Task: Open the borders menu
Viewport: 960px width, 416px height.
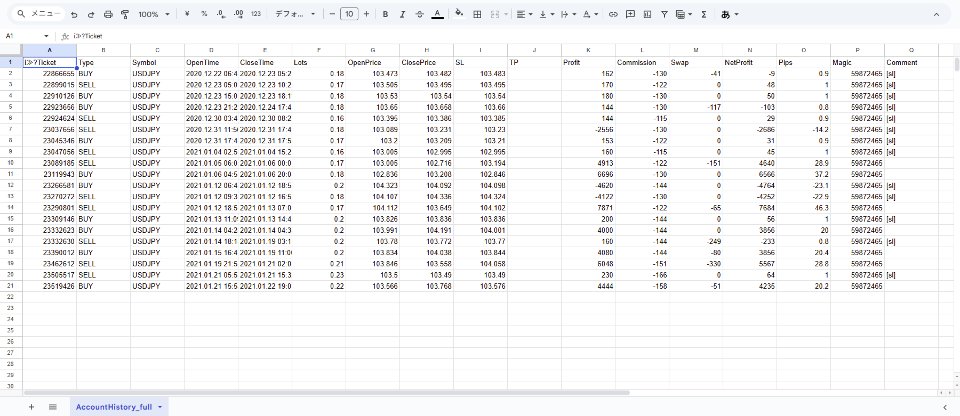Action: [477, 14]
